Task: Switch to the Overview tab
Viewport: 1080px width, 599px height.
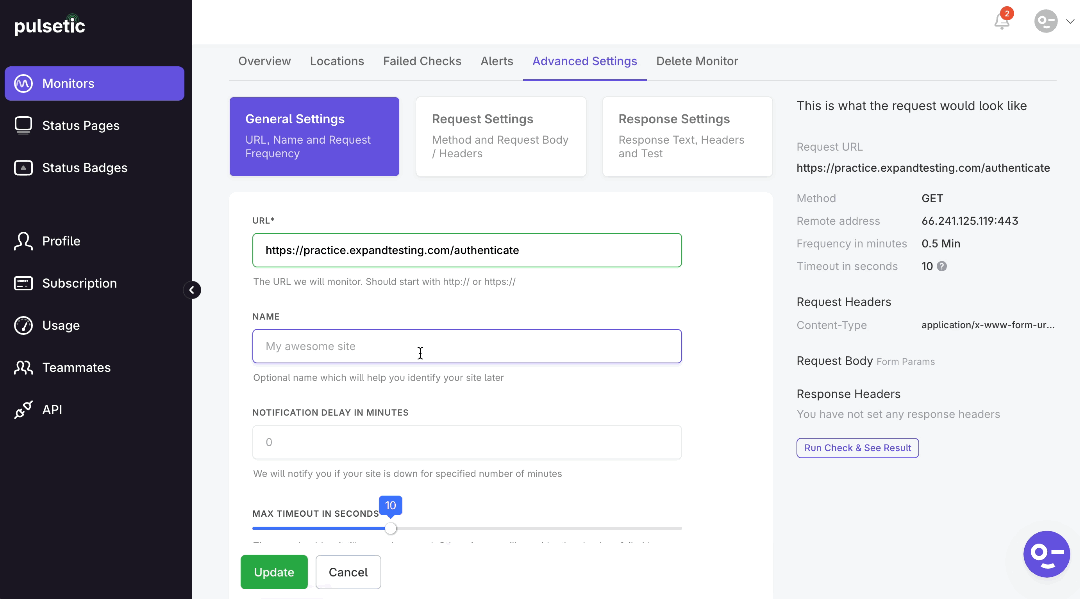Action: [x=264, y=61]
